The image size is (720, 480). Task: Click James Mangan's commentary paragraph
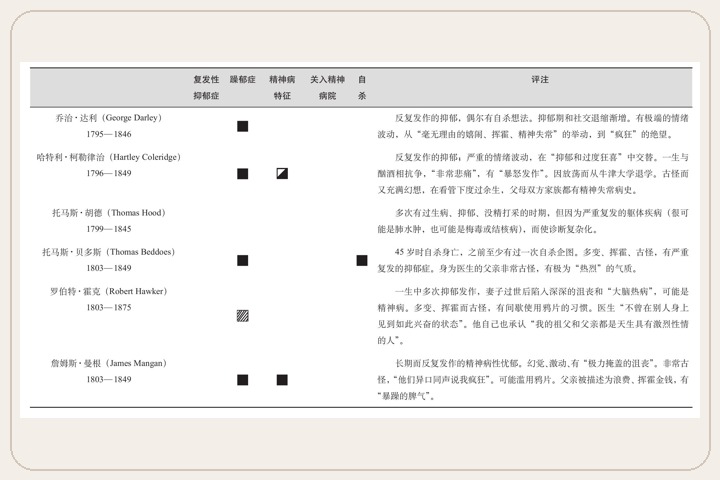coord(533,380)
